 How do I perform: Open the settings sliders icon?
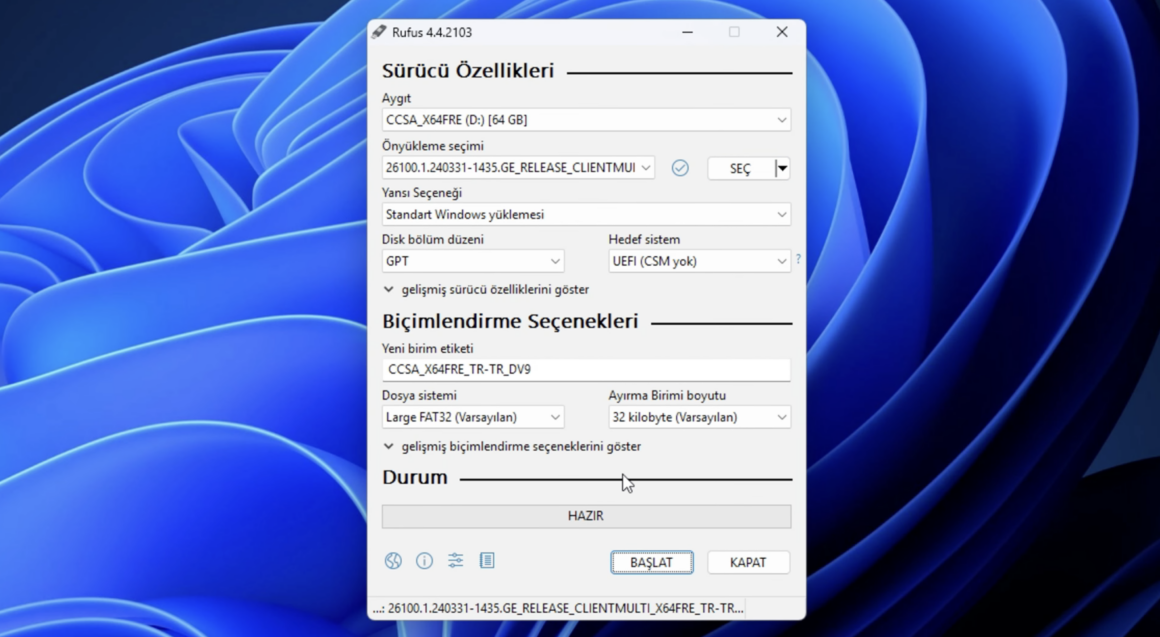(x=456, y=561)
